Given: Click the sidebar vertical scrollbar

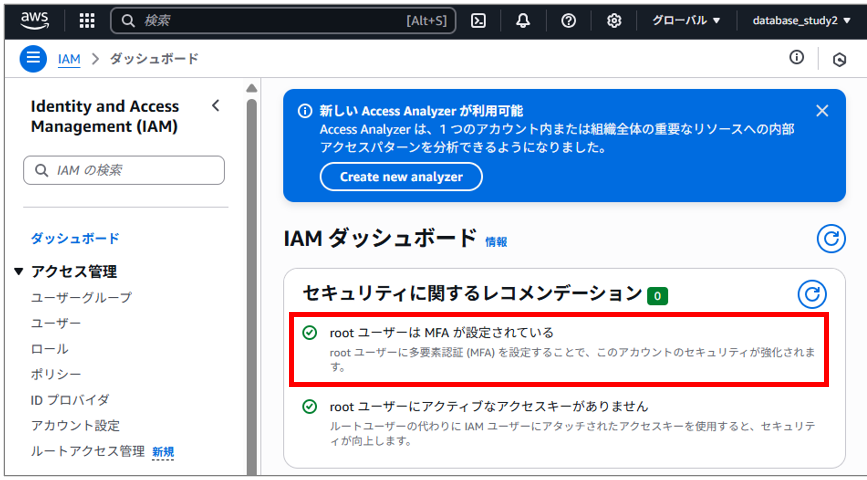Looking at the screenshot, I should point(252,286).
